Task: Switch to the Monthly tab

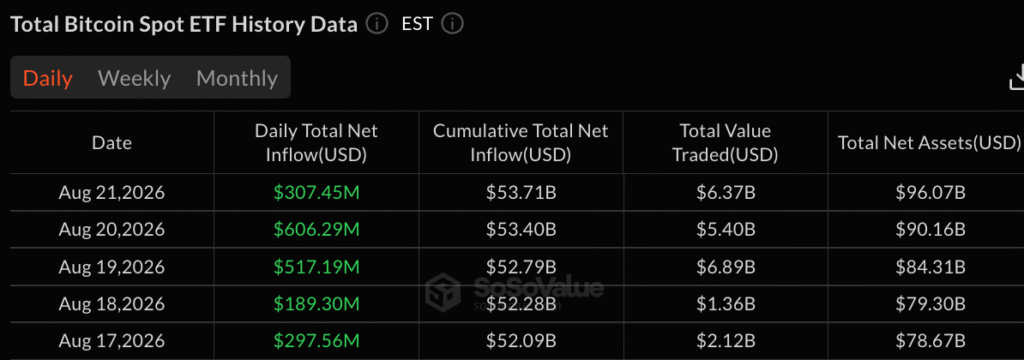Action: pos(237,78)
